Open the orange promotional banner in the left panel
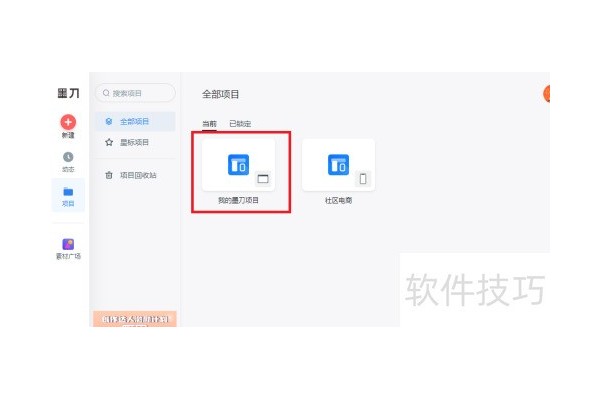Screen dimensions: 600x400 135,319
